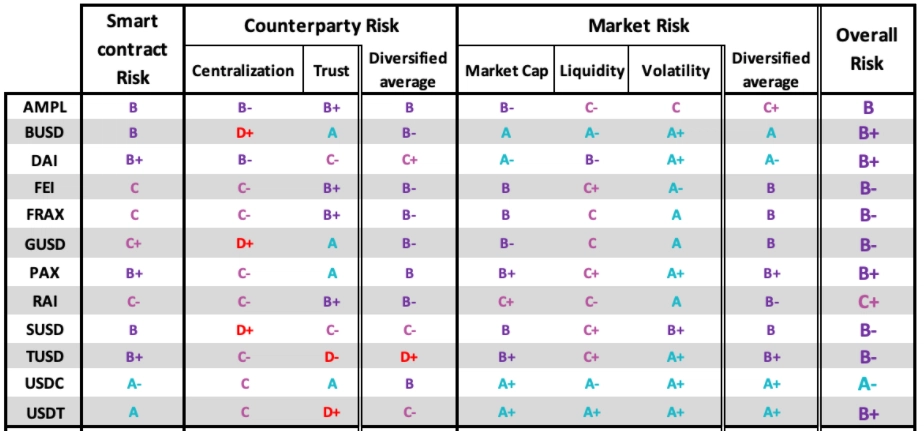The image size is (924, 431).
Task: Select the Overall Risk column header
Action: pyautogui.click(x=867, y=48)
